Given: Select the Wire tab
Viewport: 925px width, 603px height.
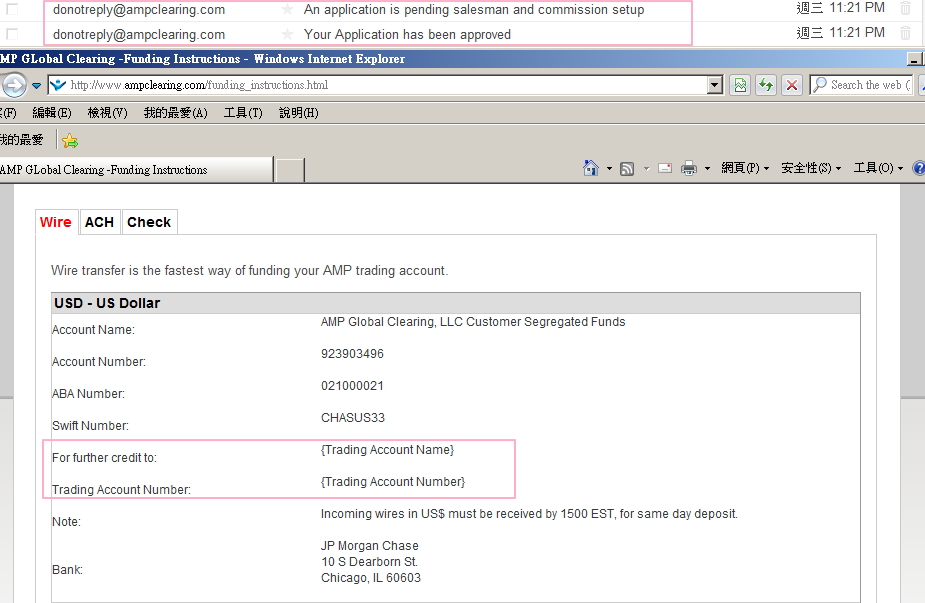Looking at the screenshot, I should 55,222.
